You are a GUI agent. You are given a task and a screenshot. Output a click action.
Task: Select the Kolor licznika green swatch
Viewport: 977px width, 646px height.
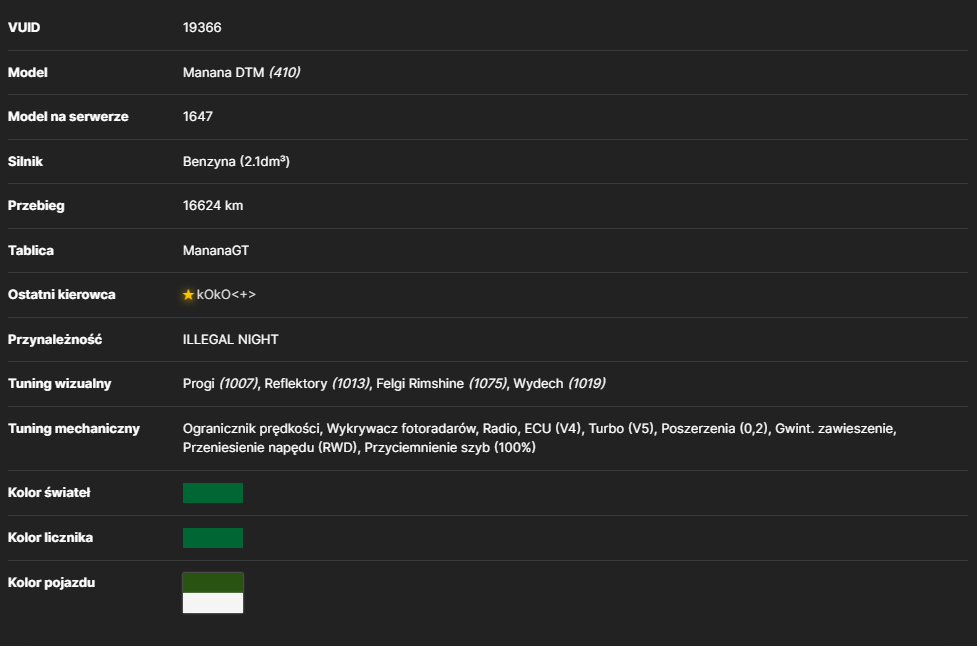[212, 538]
